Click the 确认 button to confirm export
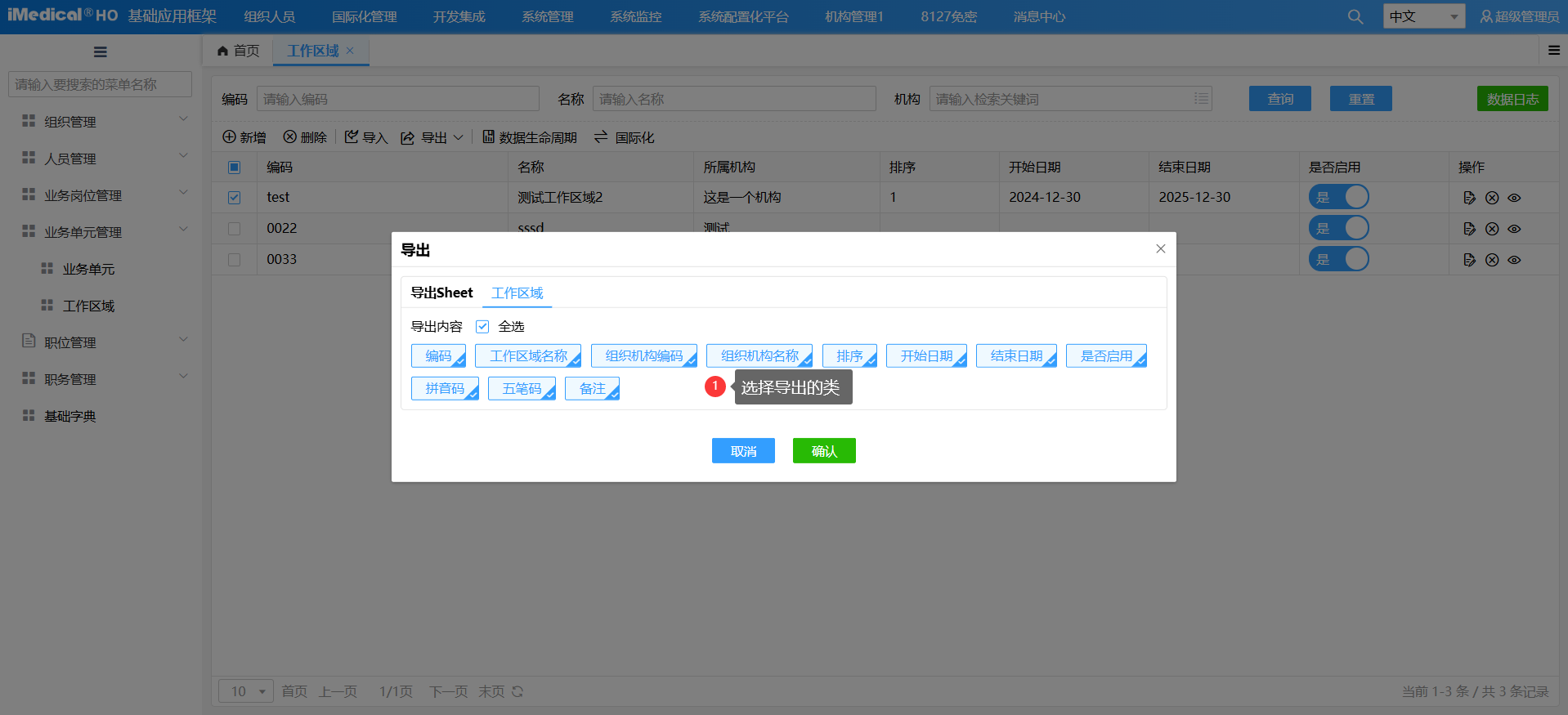This screenshot has width=1568, height=715. point(823,451)
